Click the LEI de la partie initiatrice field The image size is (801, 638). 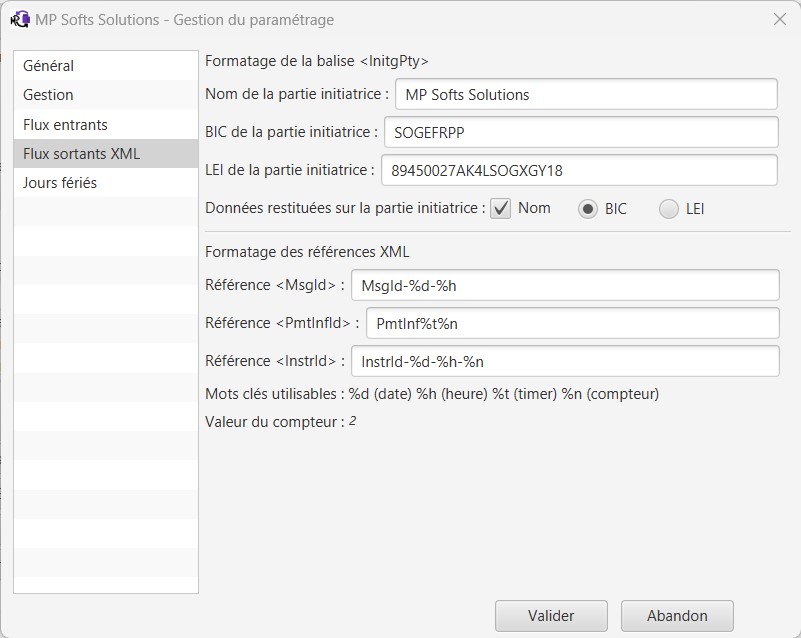pos(579,170)
